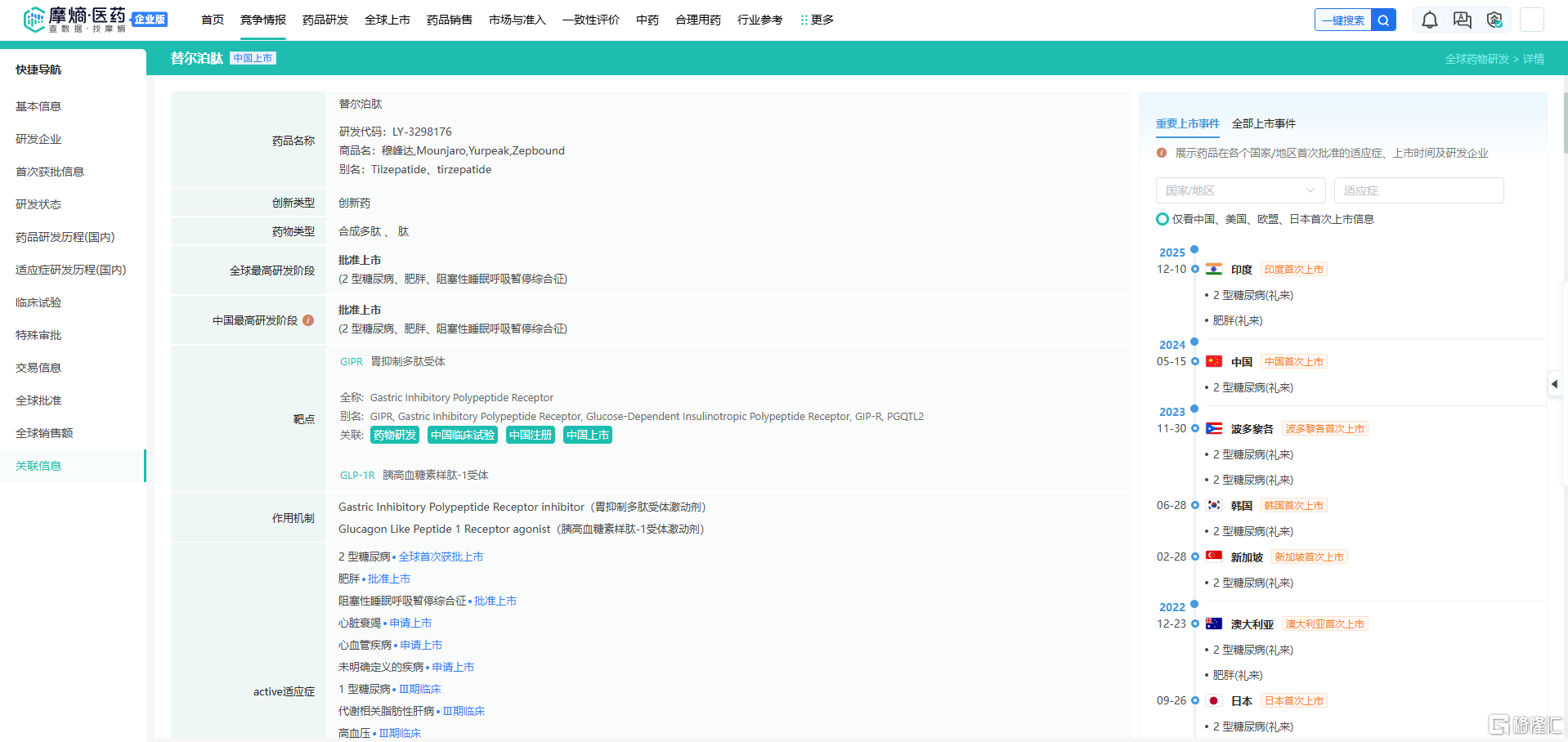
Task: Open the notification bell
Action: pos(1430,20)
